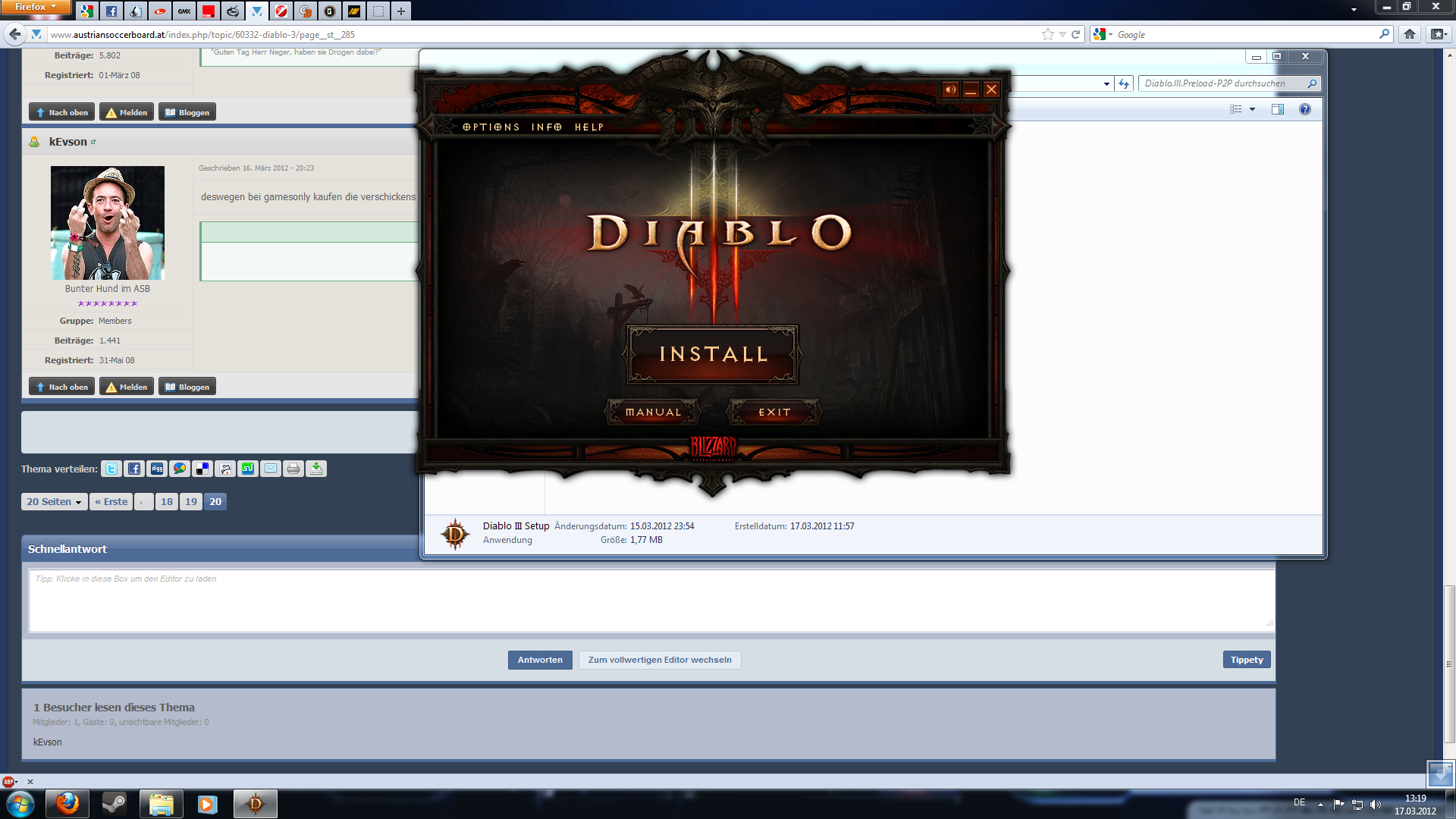Expand the Explorer view options dropdown arrow
Image resolution: width=1456 pixels, height=819 pixels.
coord(1252,109)
